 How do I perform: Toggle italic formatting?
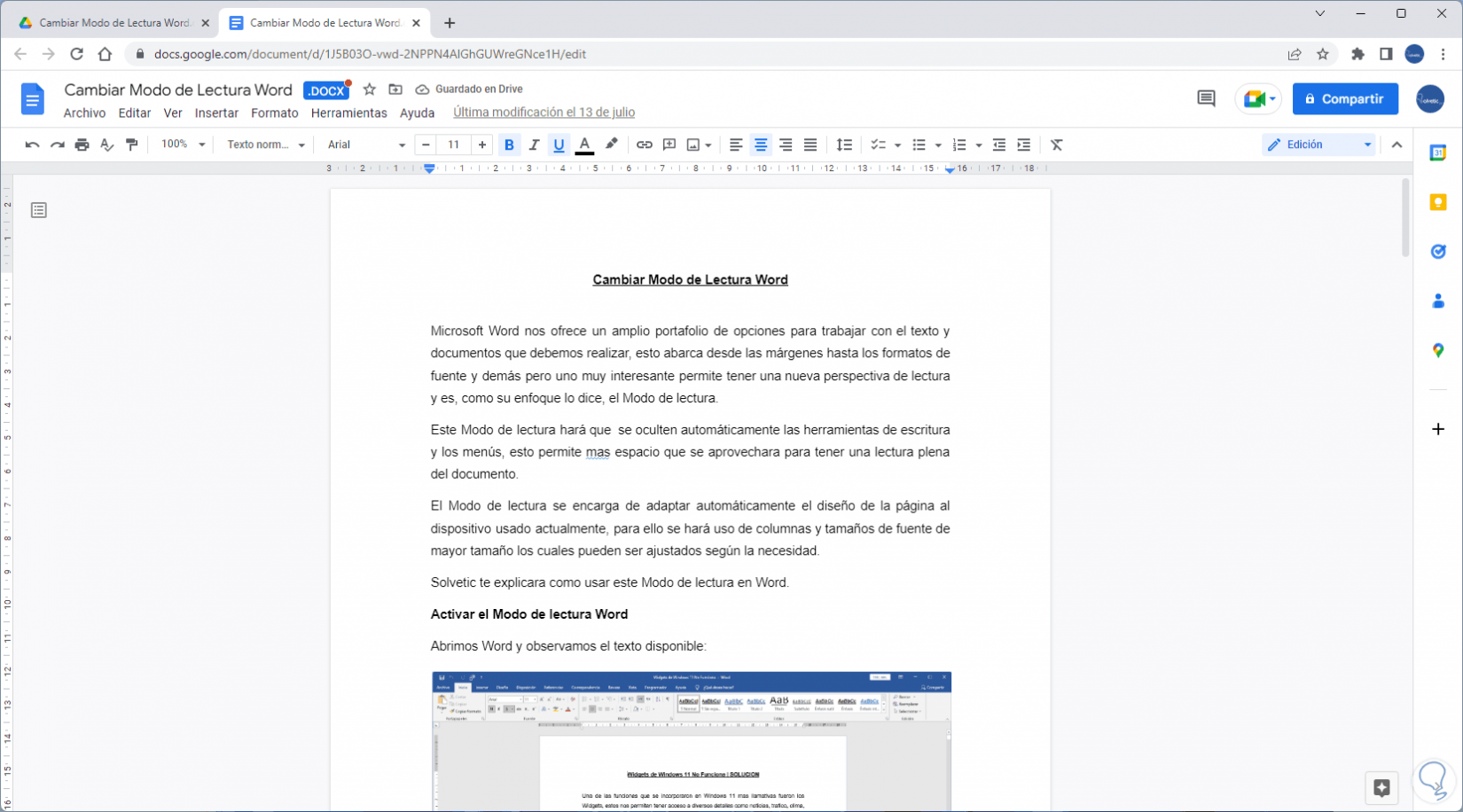coord(534,144)
